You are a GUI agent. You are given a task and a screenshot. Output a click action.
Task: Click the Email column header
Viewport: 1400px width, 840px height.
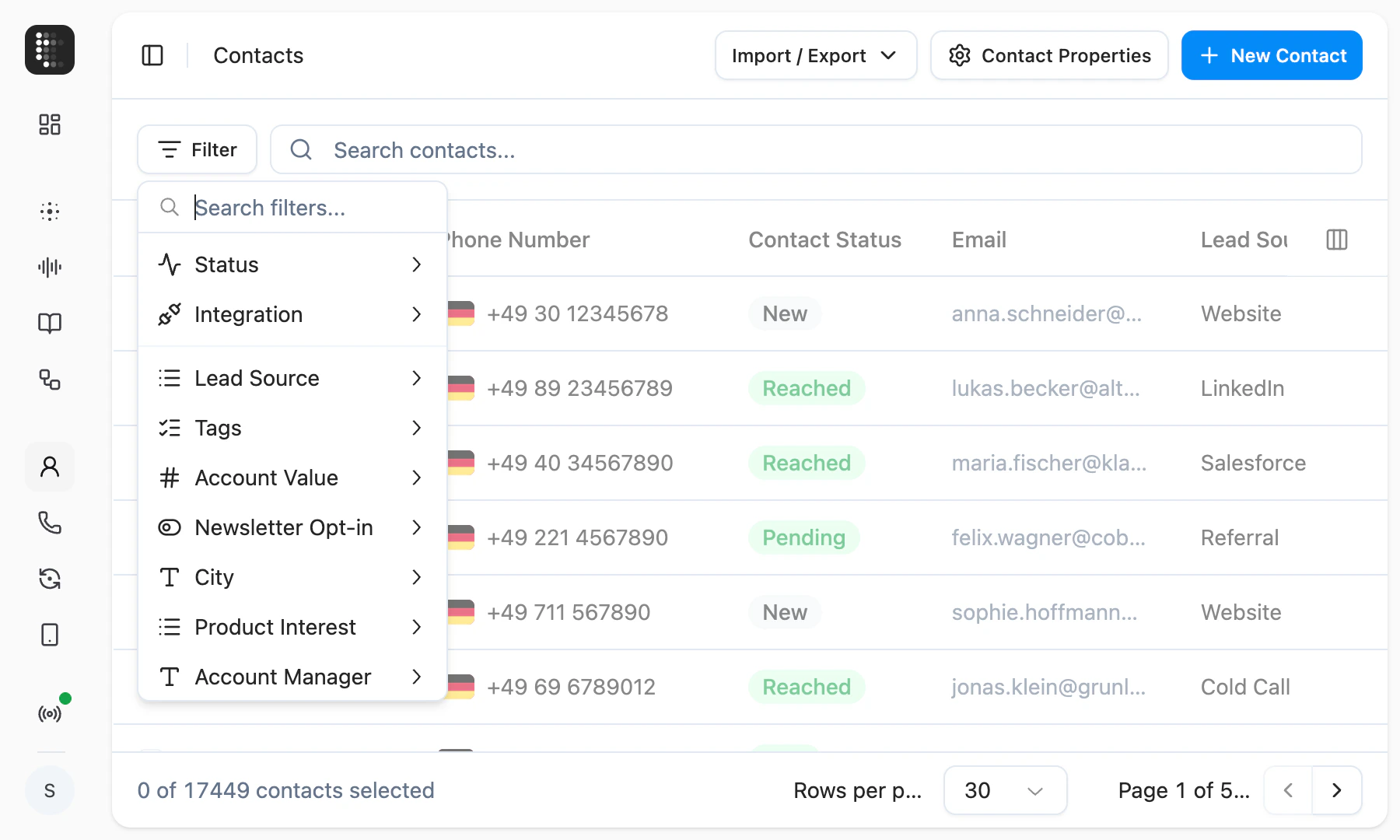978,240
